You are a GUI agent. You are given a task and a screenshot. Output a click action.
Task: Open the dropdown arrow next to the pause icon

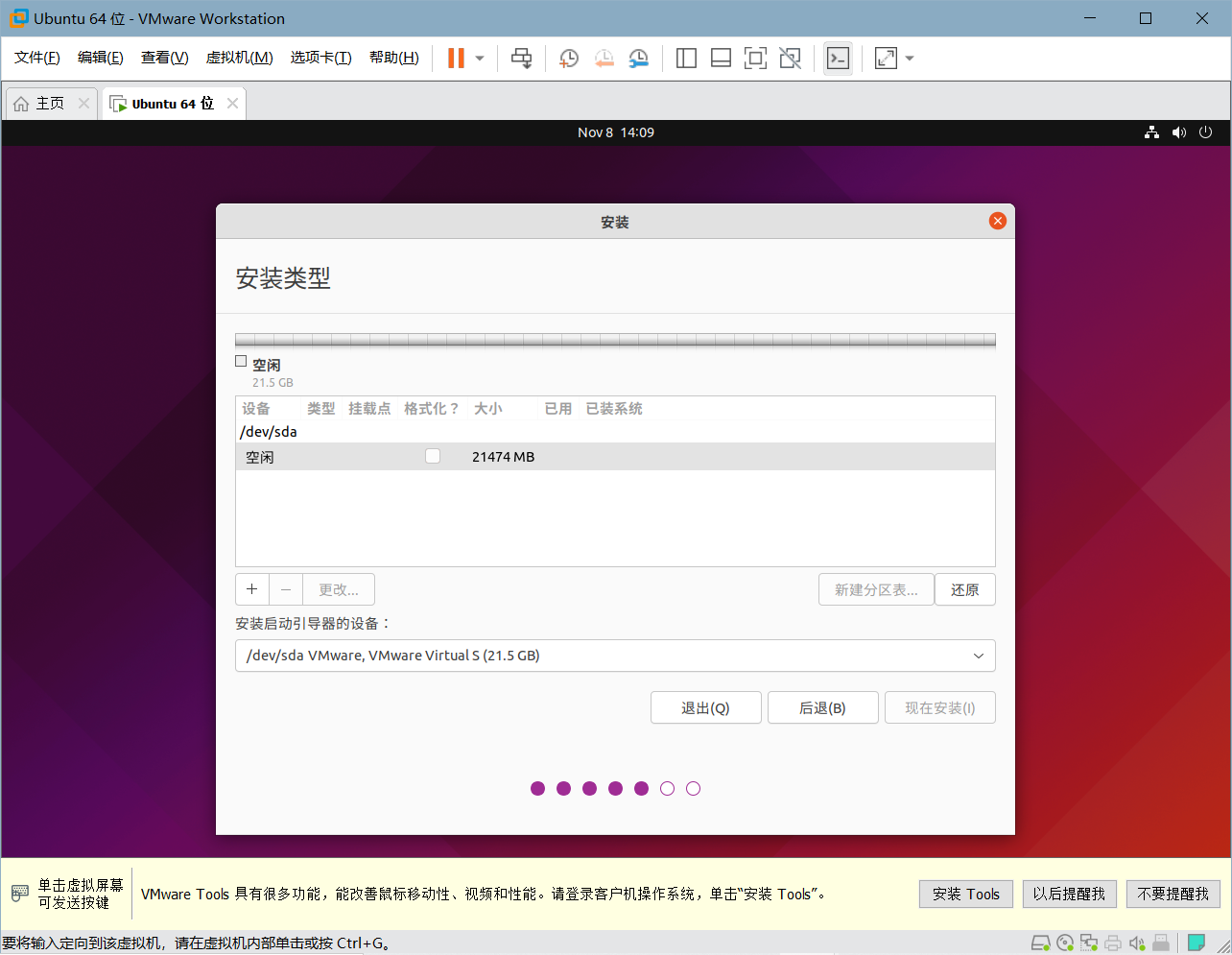click(x=480, y=59)
